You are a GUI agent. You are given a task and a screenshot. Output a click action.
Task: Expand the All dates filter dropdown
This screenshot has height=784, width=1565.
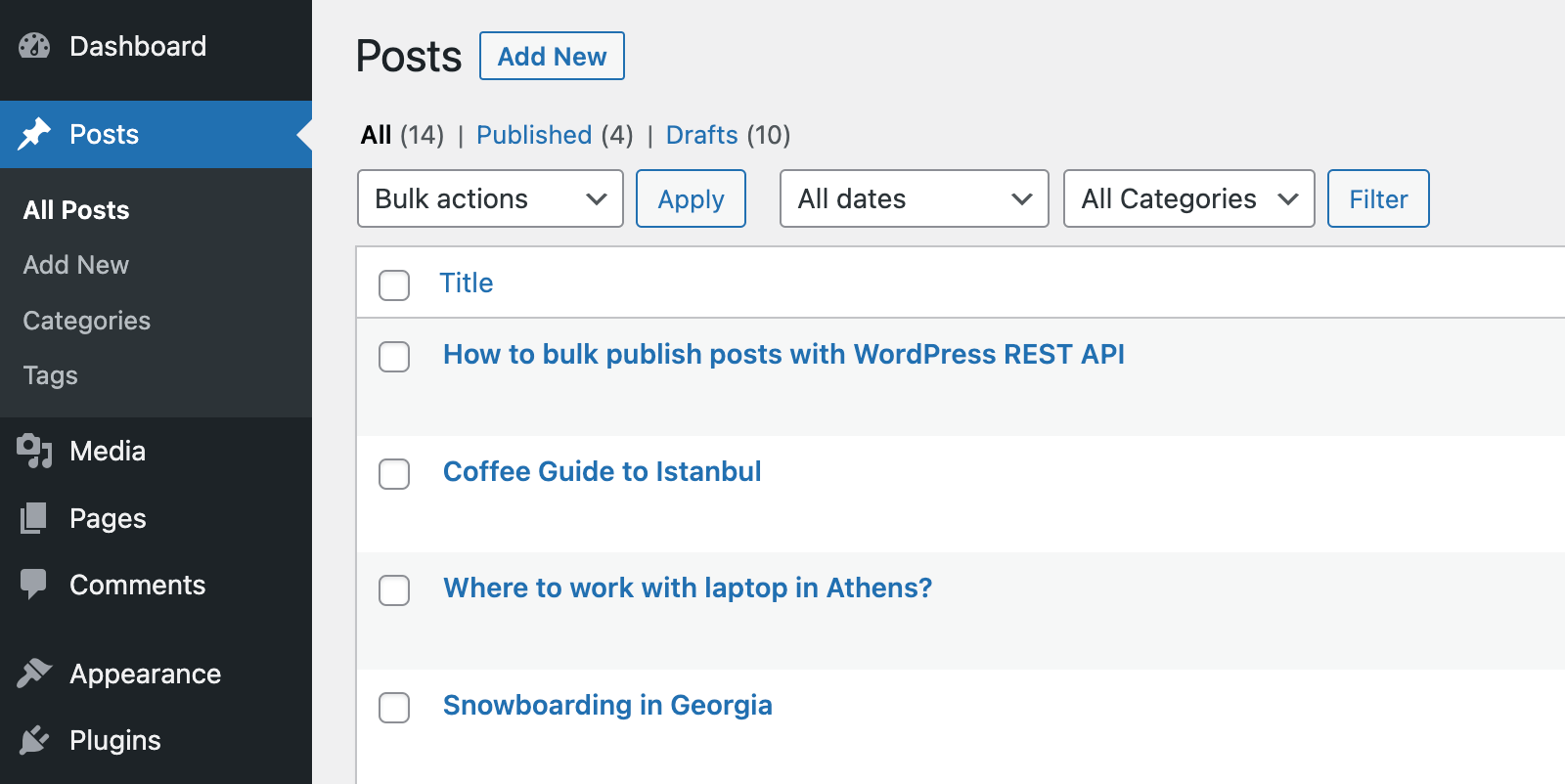(914, 198)
